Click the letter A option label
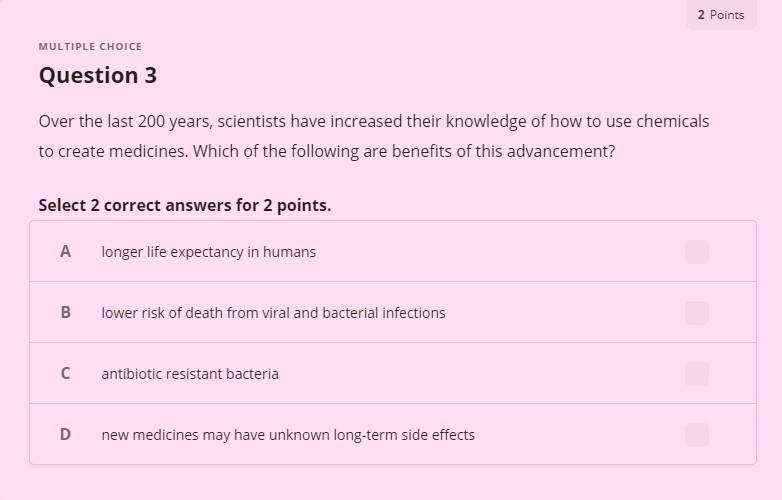Screen dimensions: 782x500 [65, 252]
